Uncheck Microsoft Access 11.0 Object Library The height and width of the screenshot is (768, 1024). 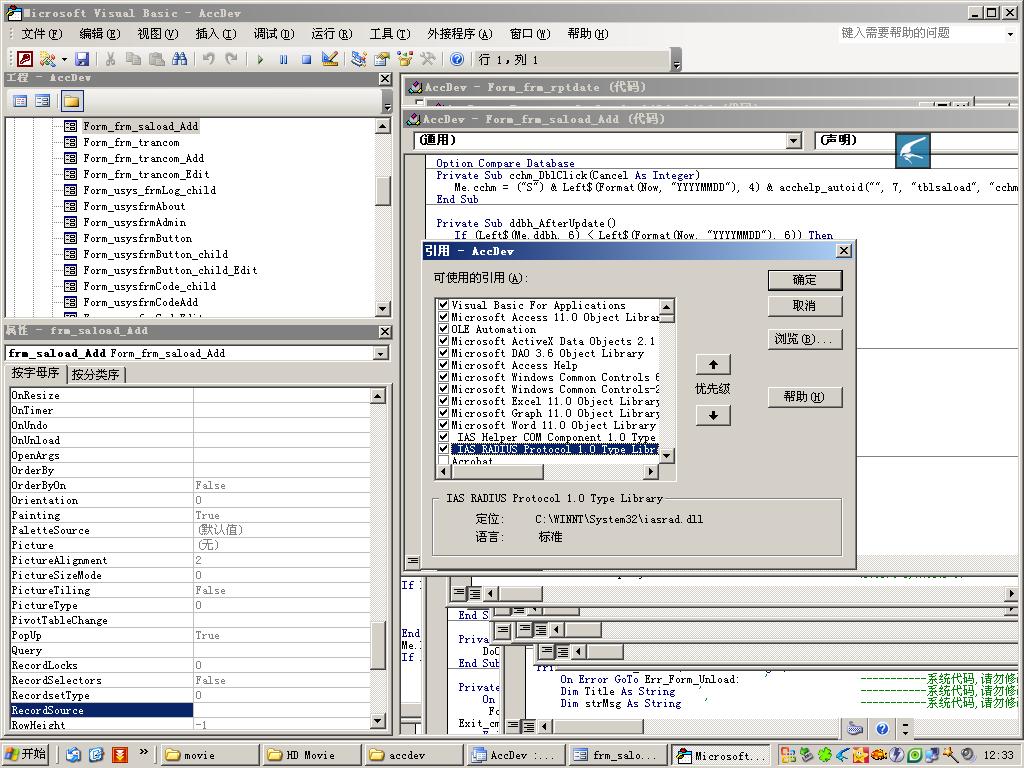[x=443, y=317]
